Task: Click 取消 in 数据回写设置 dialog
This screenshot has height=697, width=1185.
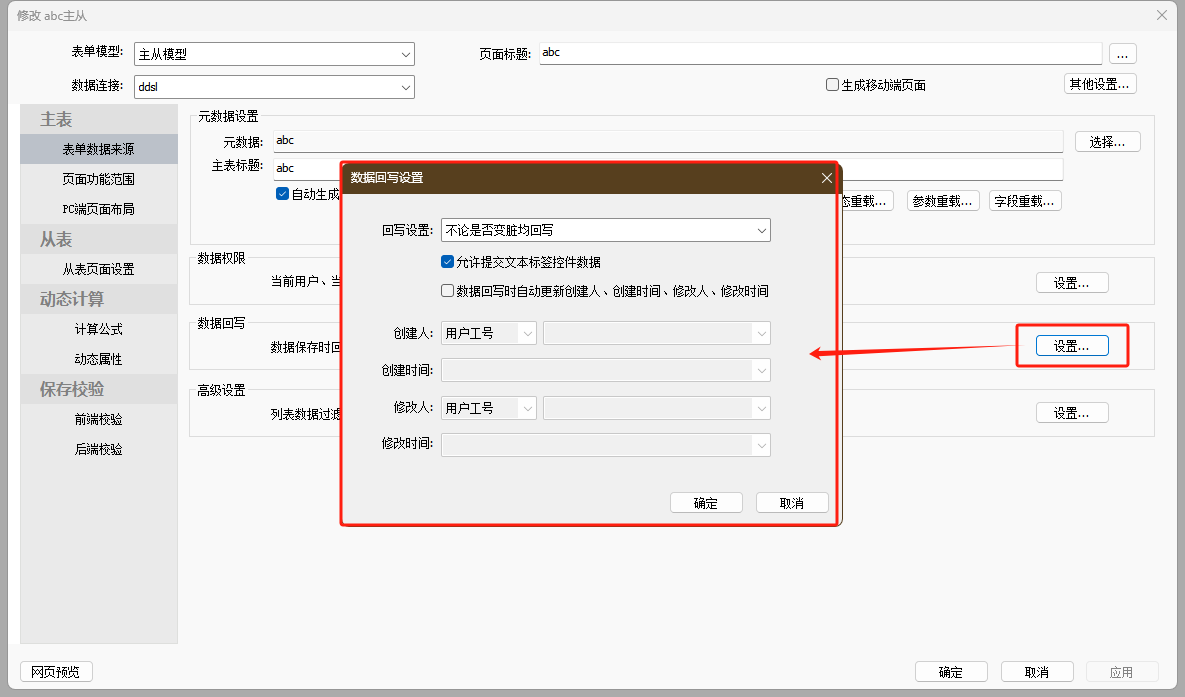Action: point(792,503)
